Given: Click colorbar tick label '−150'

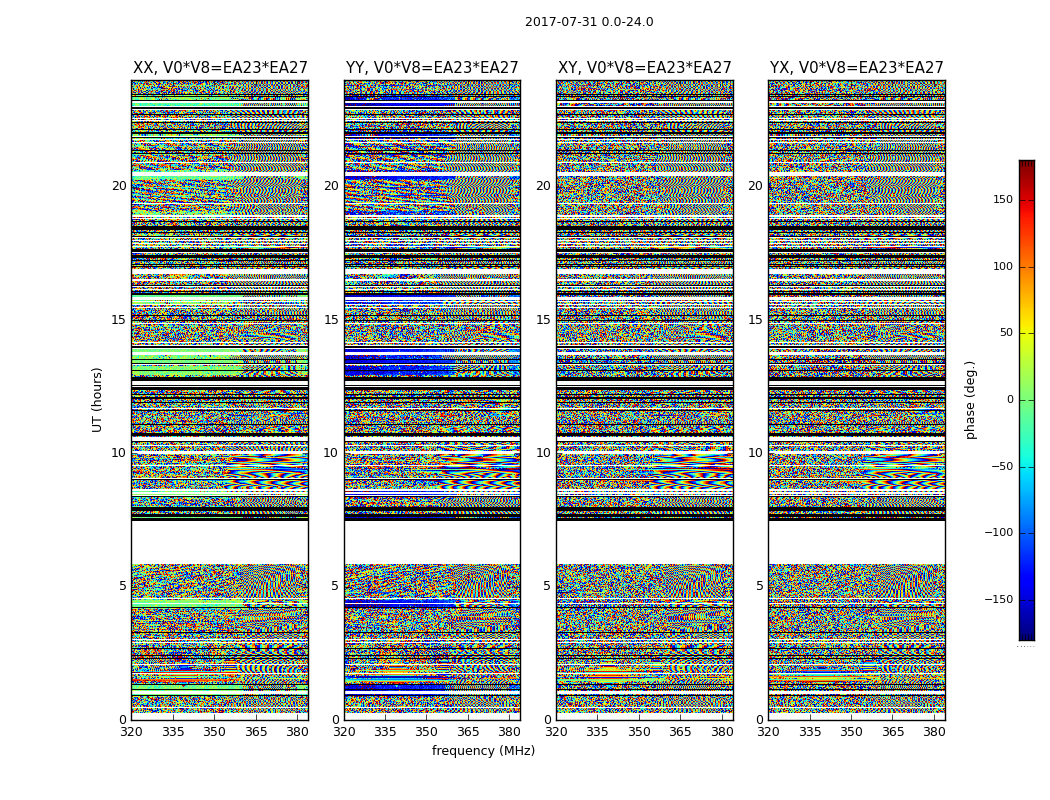Looking at the screenshot, I should 999,600.
